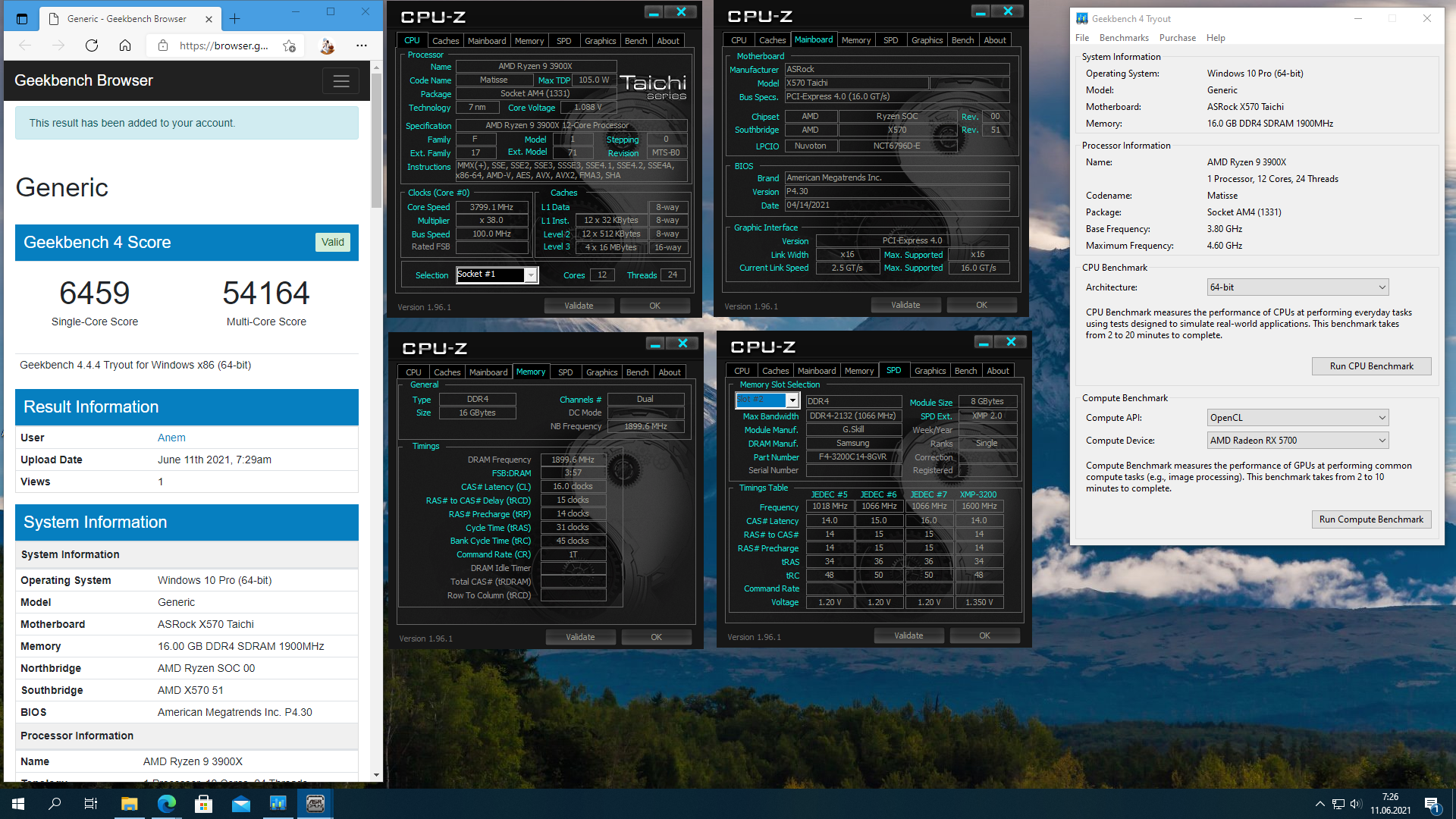Open Architecture 64-bit dropdown

1298,287
